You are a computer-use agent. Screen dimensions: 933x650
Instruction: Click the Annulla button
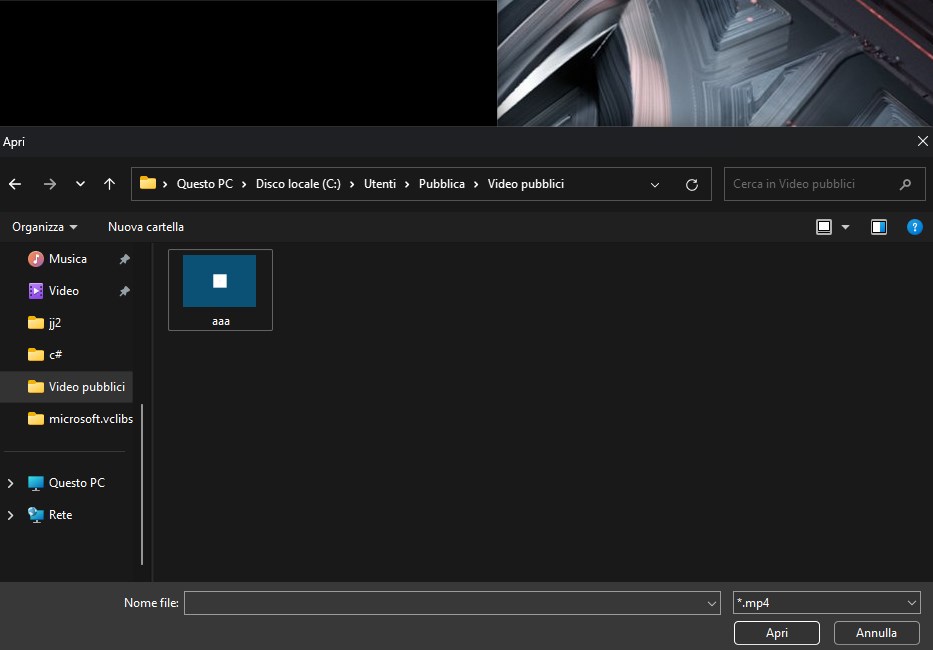tap(876, 633)
